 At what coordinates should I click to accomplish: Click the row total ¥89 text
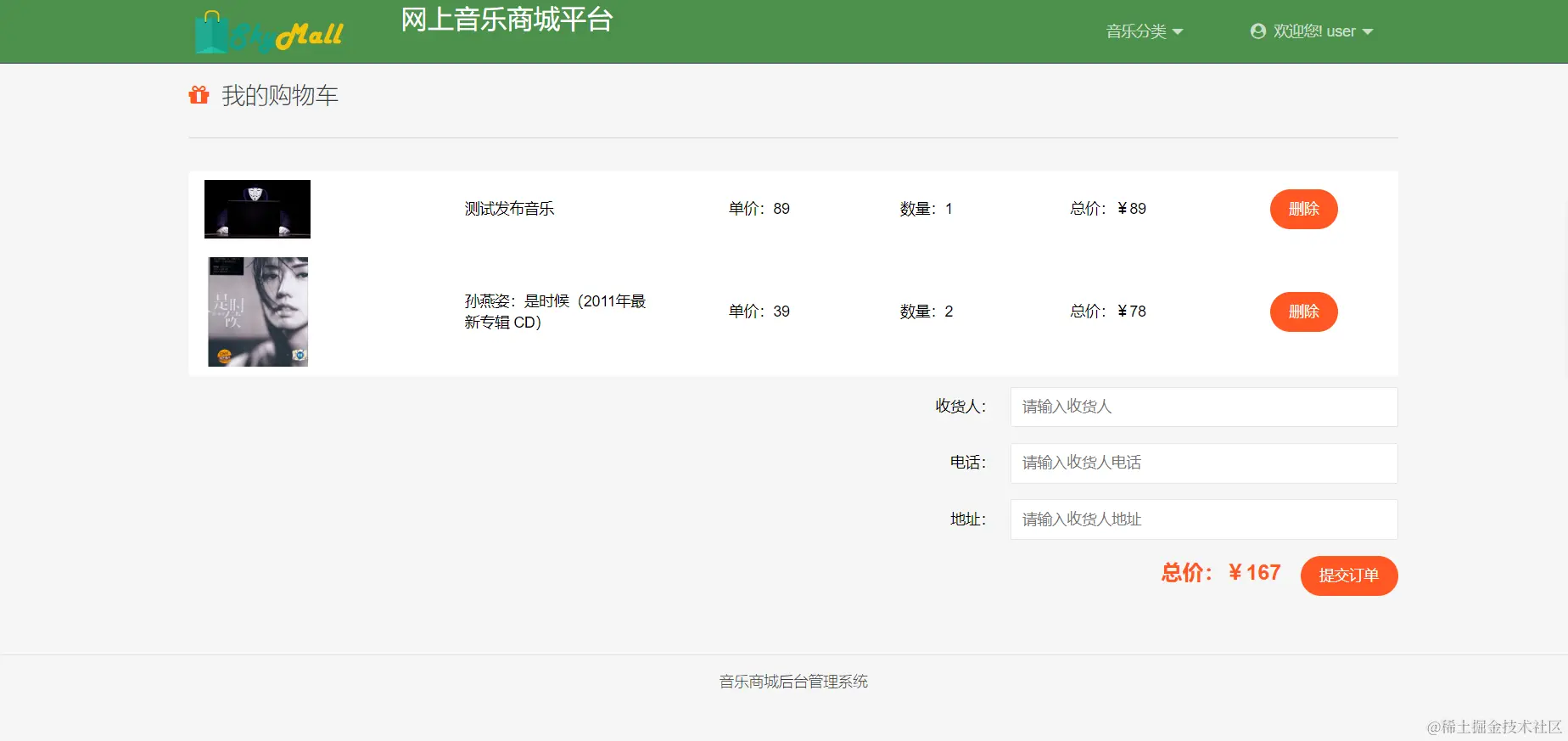[1108, 209]
